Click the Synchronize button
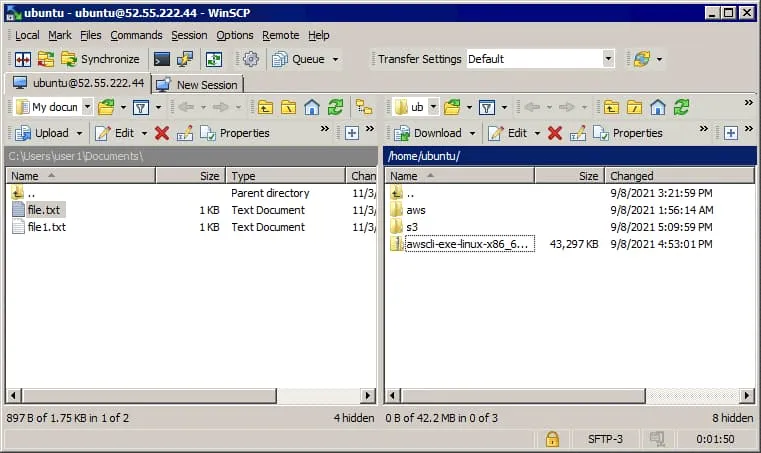The image size is (761, 453). [100, 59]
